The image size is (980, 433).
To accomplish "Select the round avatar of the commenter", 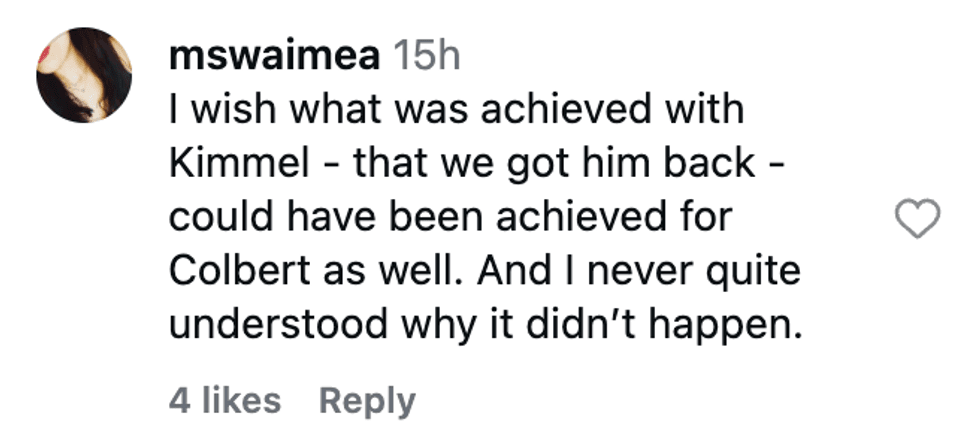I will [84, 74].
